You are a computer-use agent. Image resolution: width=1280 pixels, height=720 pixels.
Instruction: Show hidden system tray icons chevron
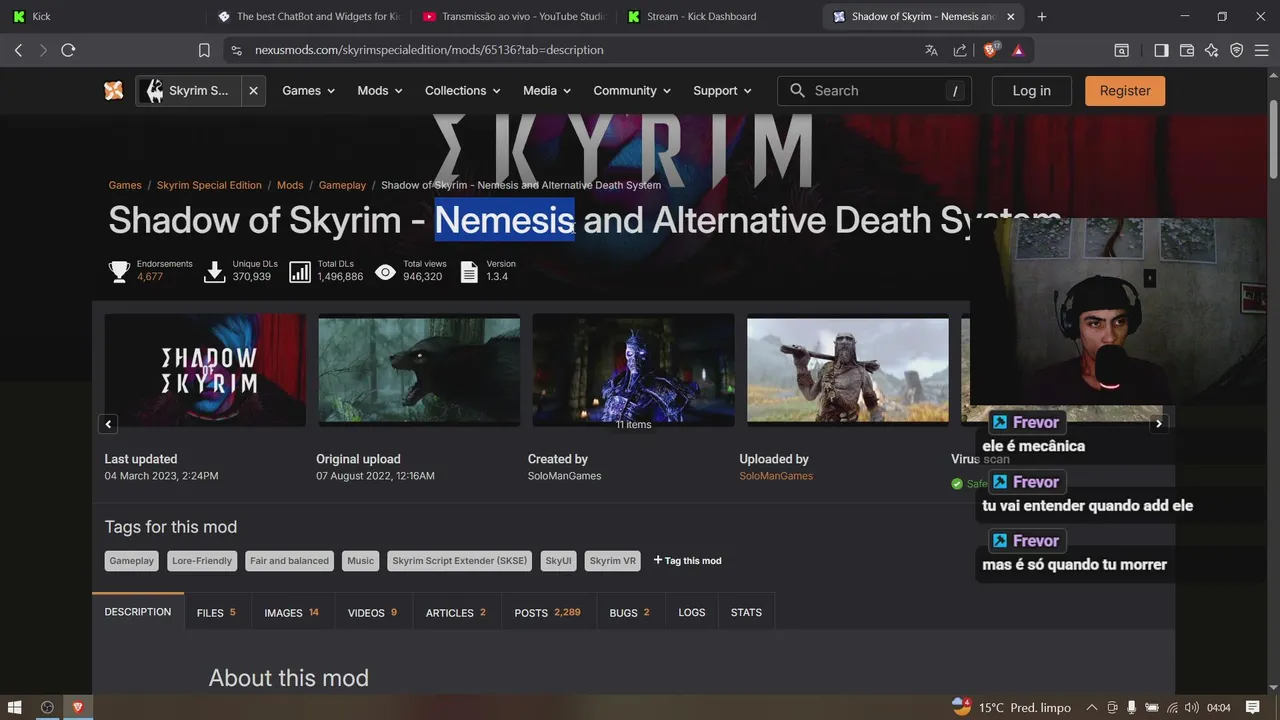pos(1091,708)
